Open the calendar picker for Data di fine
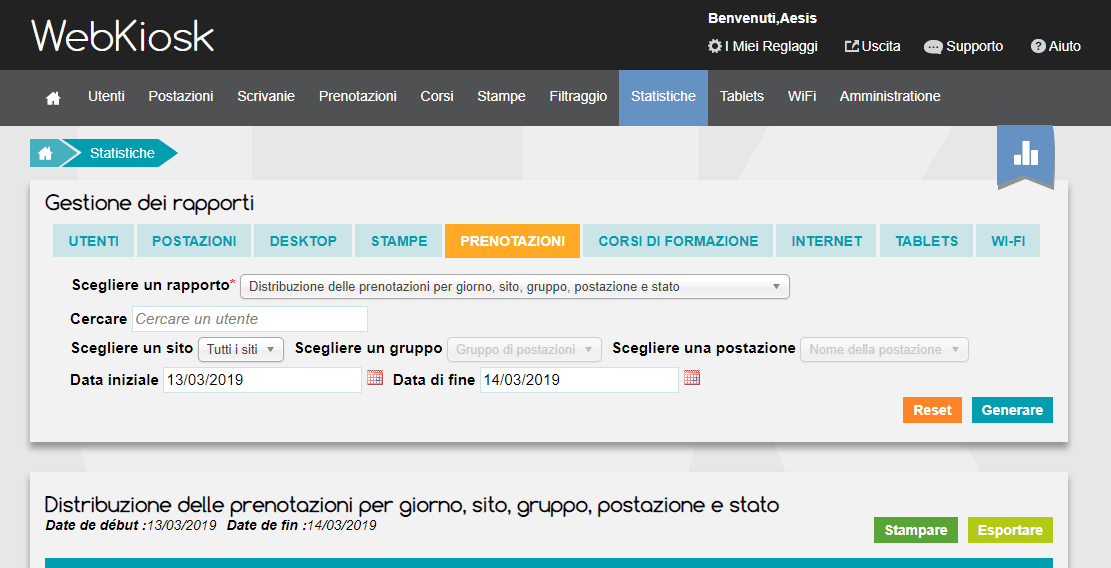The image size is (1111, 568). pos(692,379)
